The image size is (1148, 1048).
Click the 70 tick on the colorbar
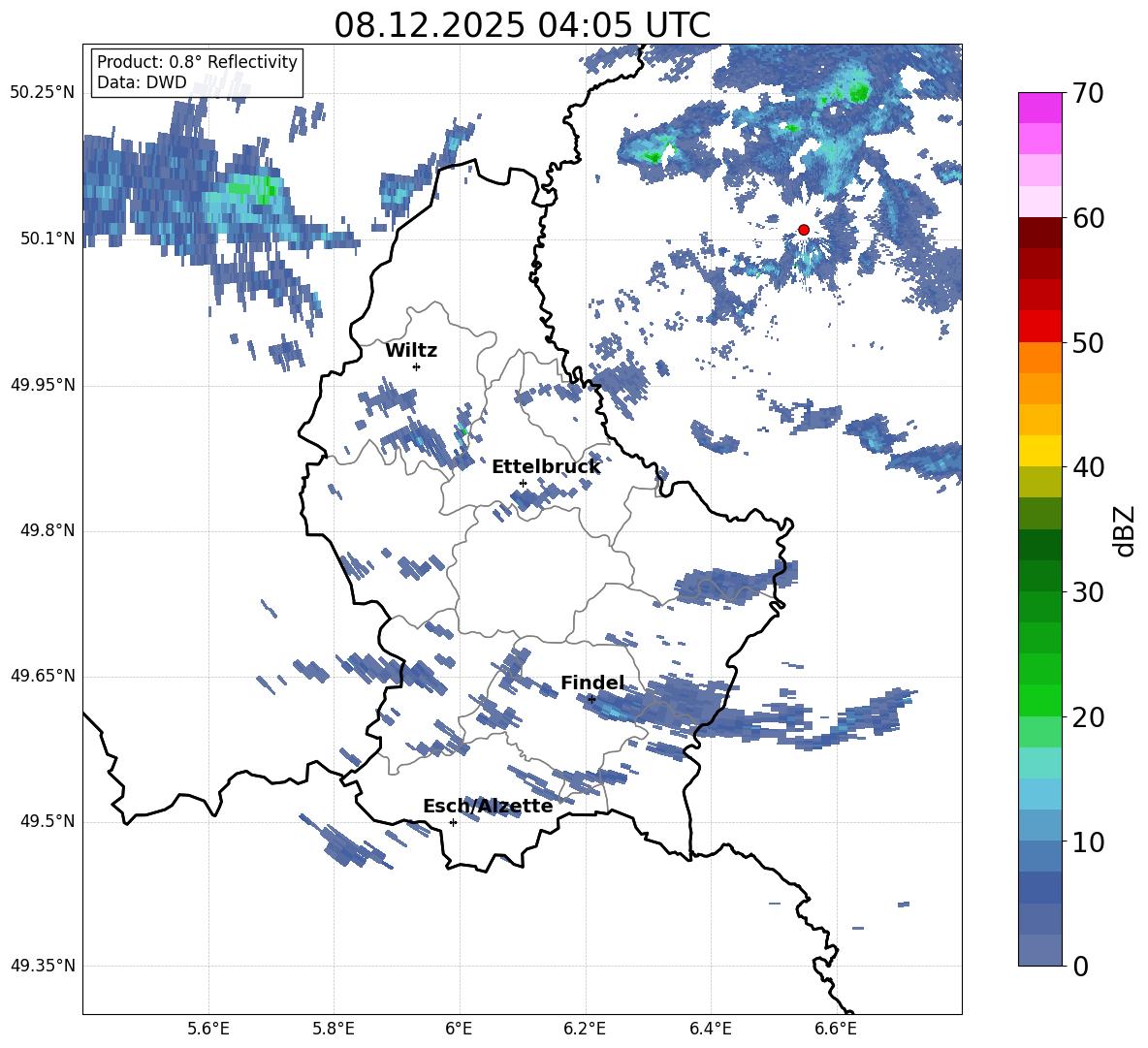(x=1088, y=93)
